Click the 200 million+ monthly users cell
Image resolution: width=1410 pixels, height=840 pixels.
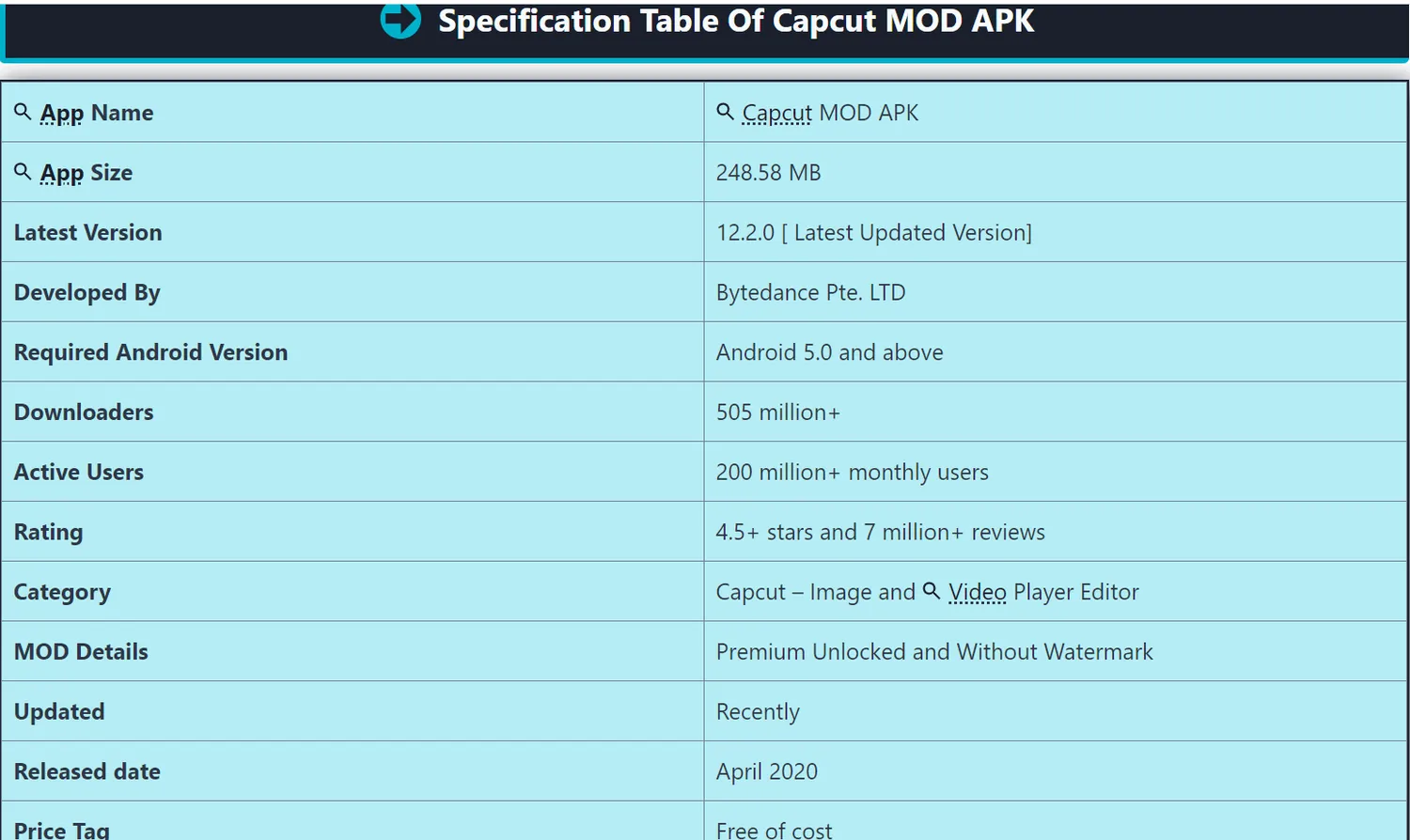1055,472
